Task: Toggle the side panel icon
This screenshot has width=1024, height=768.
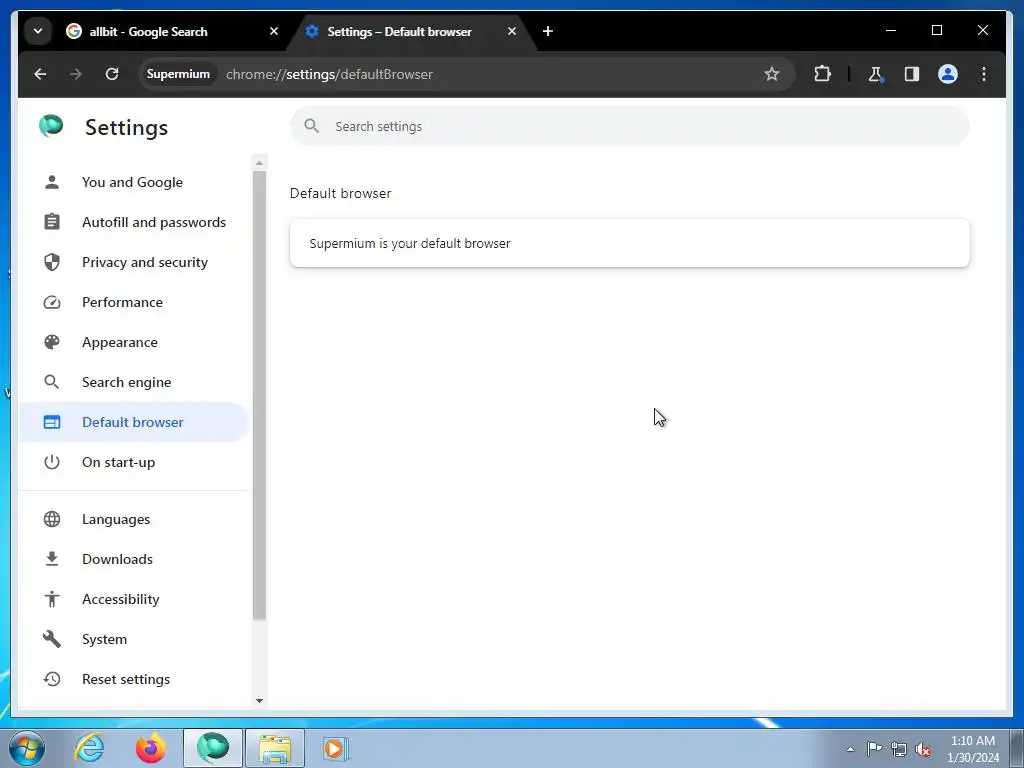Action: coord(912,74)
